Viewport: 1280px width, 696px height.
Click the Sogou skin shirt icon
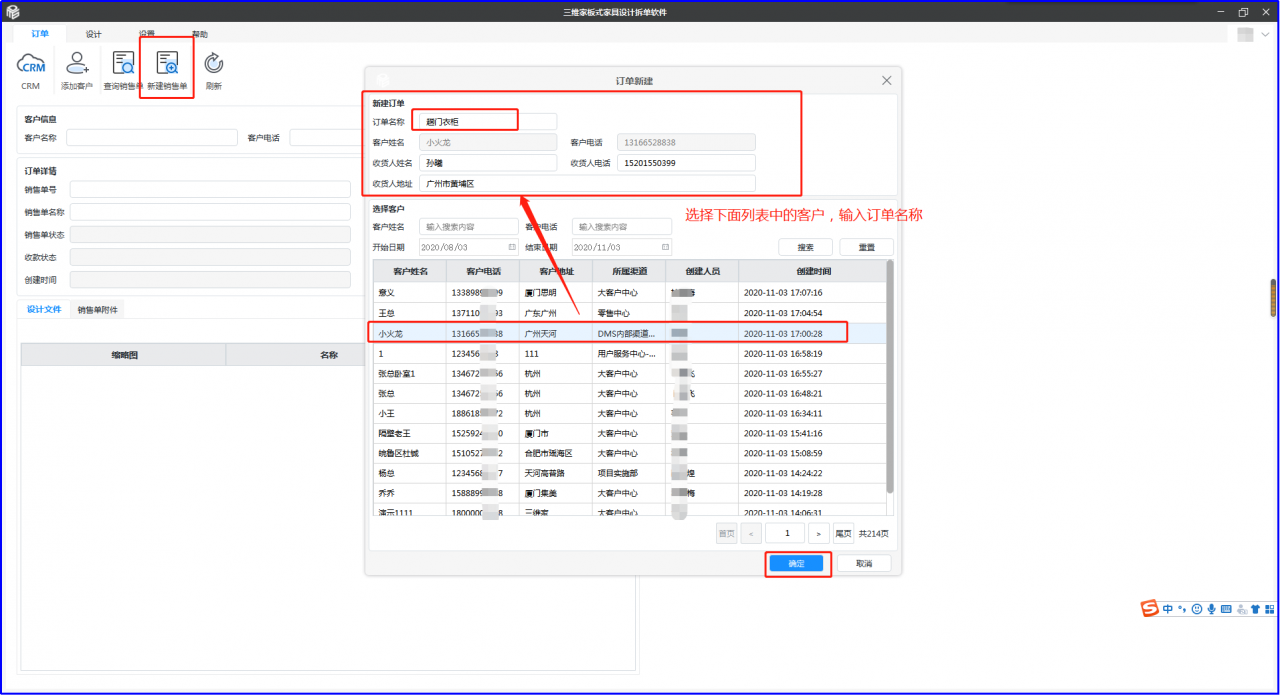(1255, 608)
